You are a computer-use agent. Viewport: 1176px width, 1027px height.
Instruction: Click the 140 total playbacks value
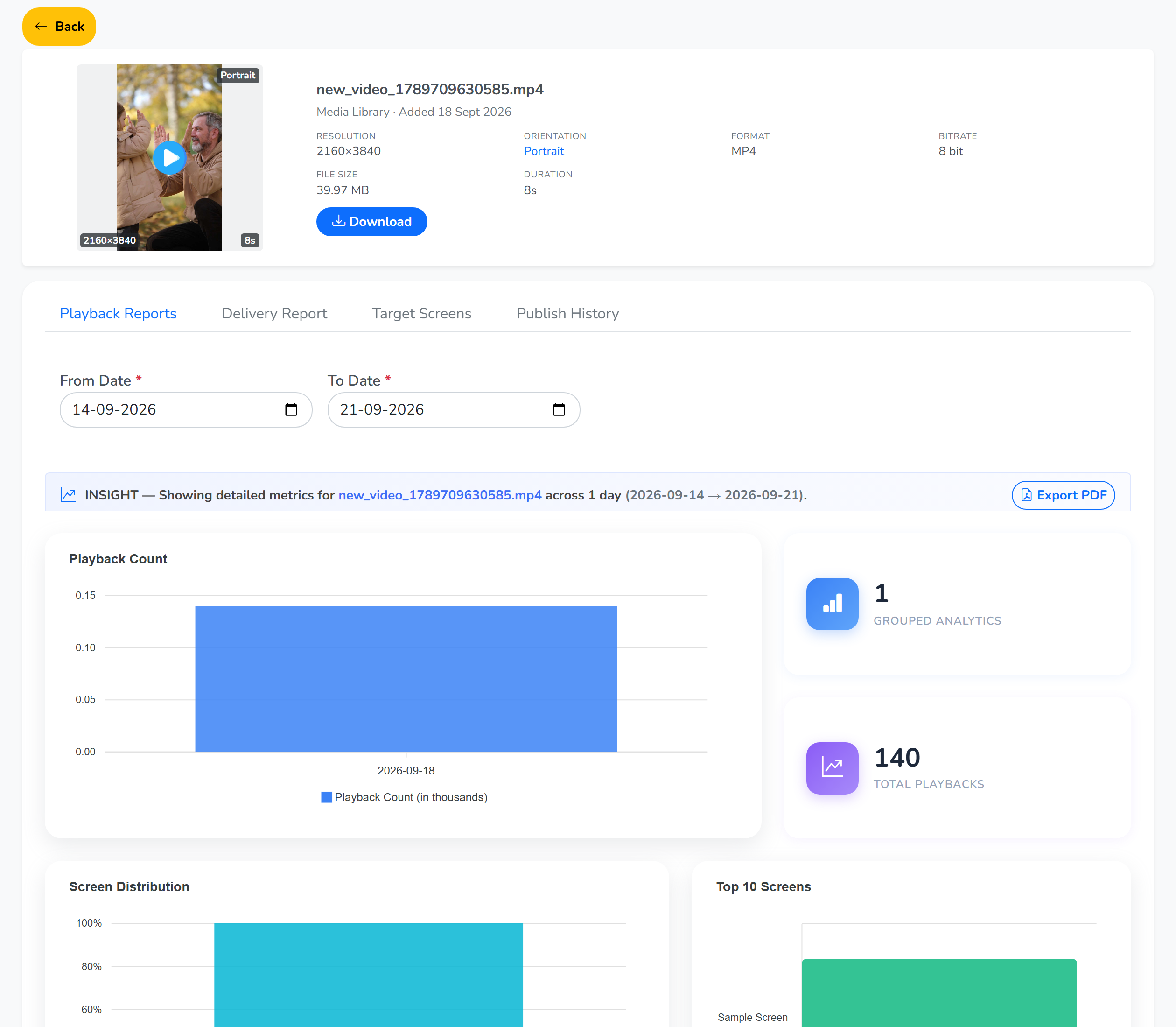pyautogui.click(x=897, y=757)
